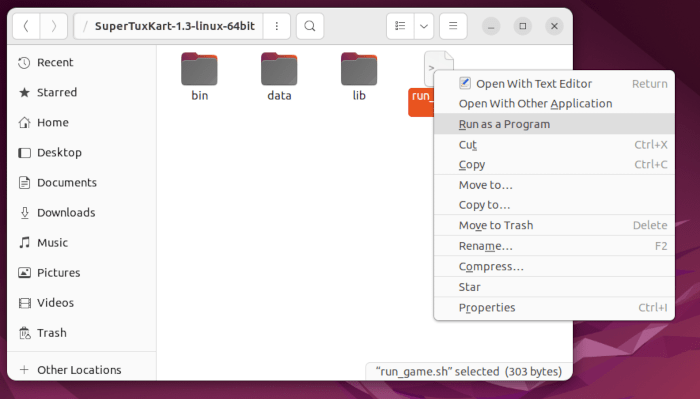Select Compress… from the context menu
Viewport: 700px width, 399px height.
click(554, 266)
